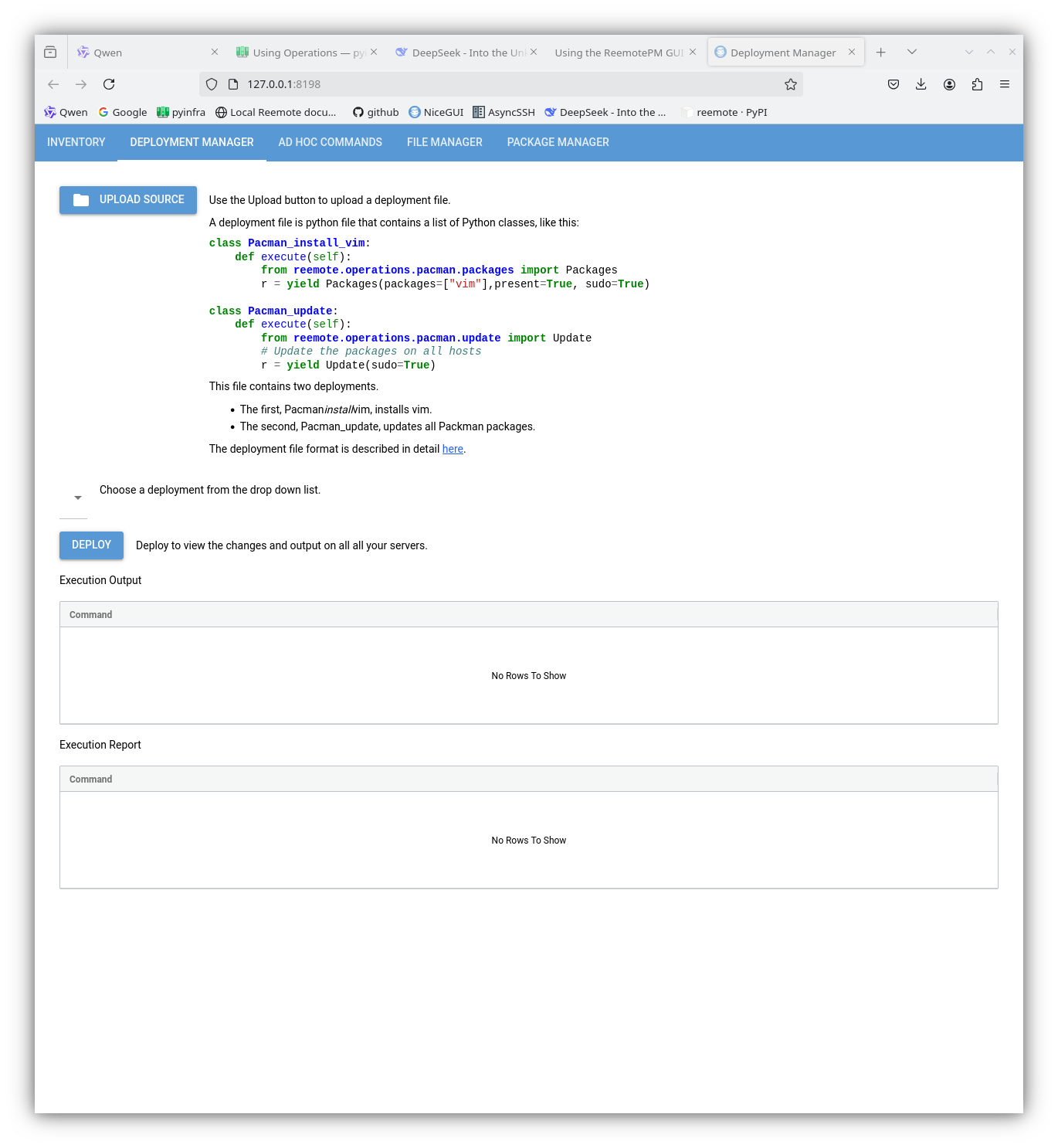Open the Firefox account panel
Screen dimensions: 1058x1148
tap(949, 83)
